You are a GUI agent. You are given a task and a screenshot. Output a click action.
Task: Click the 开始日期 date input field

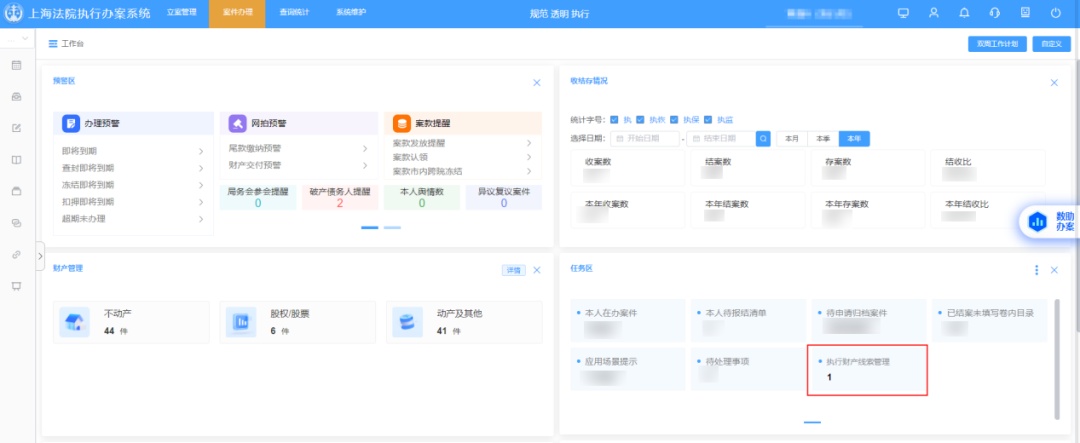646,138
